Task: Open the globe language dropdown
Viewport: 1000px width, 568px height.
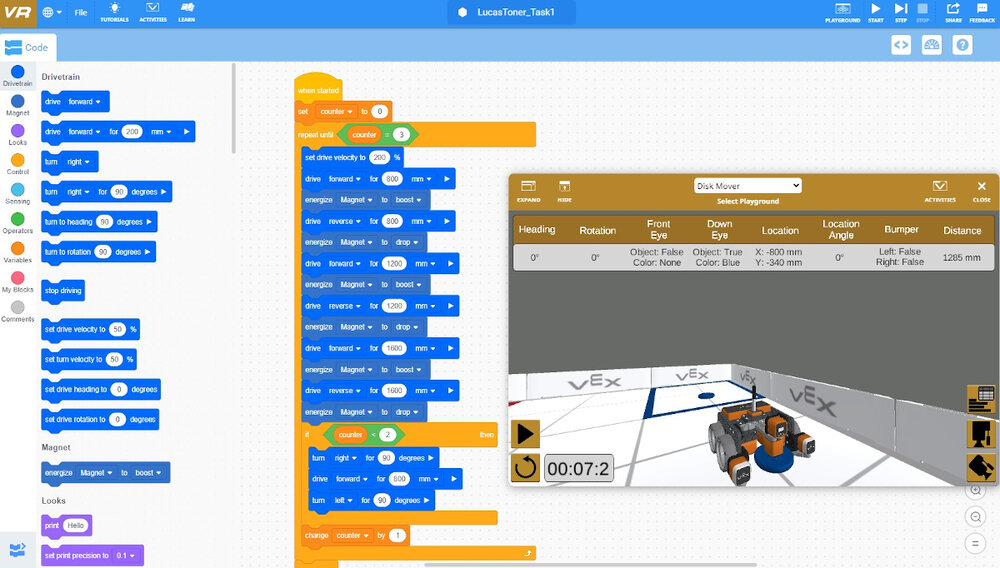Action: 52,13
